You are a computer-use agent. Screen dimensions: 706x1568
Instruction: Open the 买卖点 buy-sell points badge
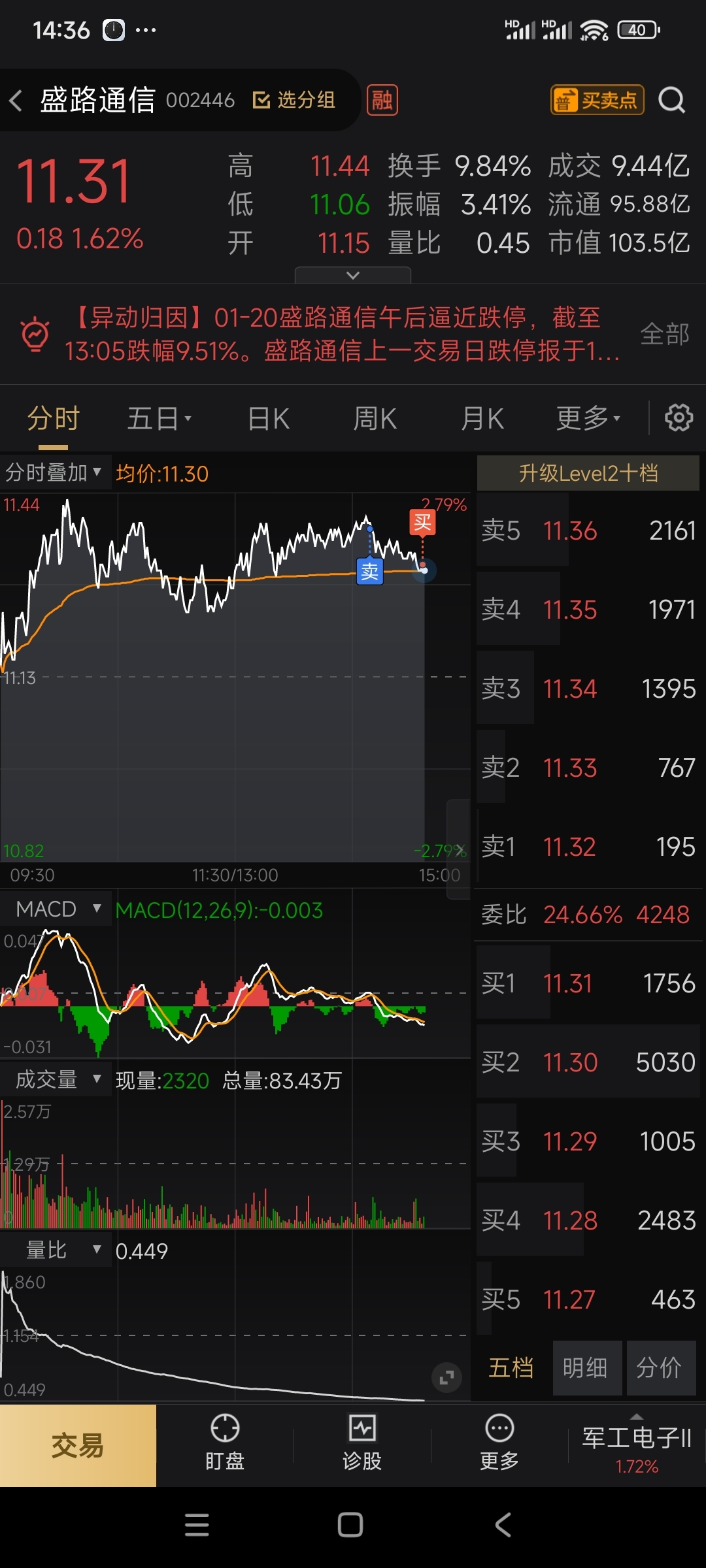(597, 101)
